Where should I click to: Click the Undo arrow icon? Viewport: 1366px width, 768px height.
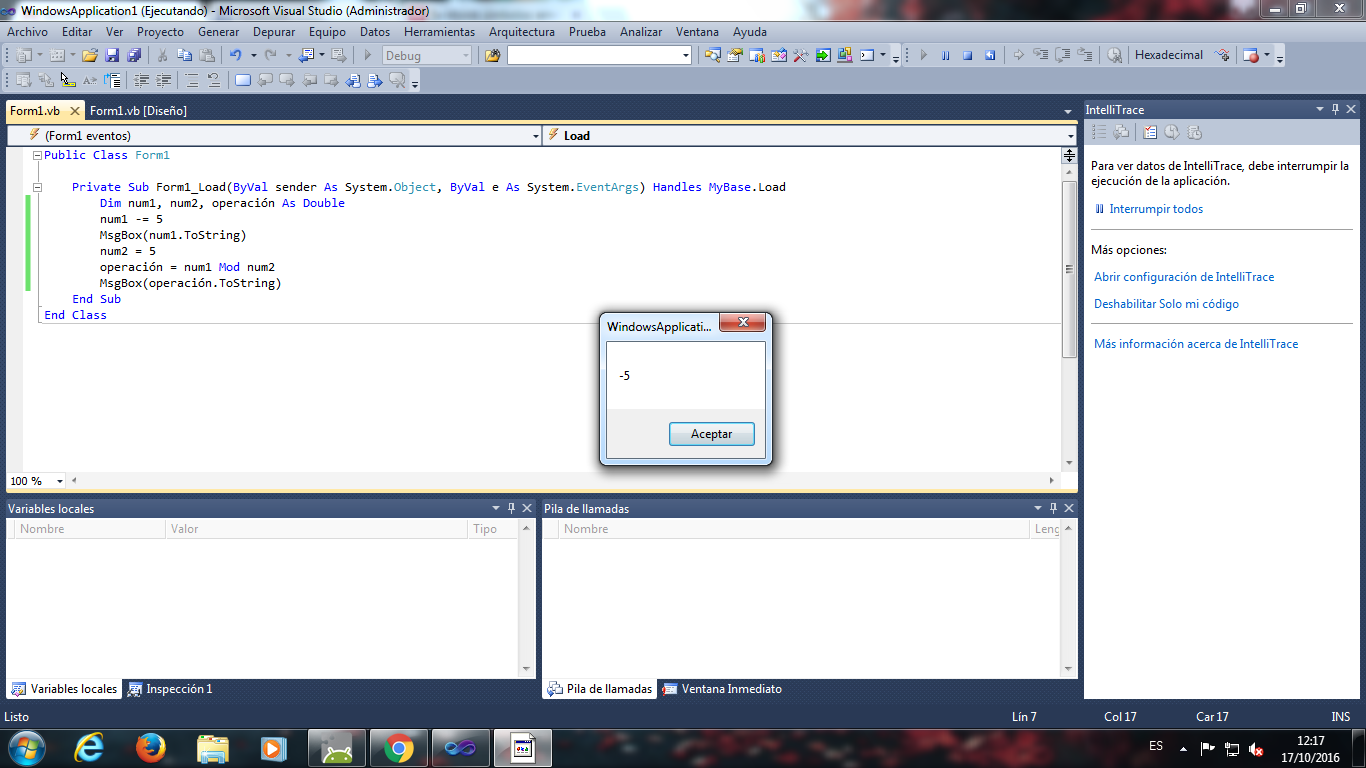point(235,56)
